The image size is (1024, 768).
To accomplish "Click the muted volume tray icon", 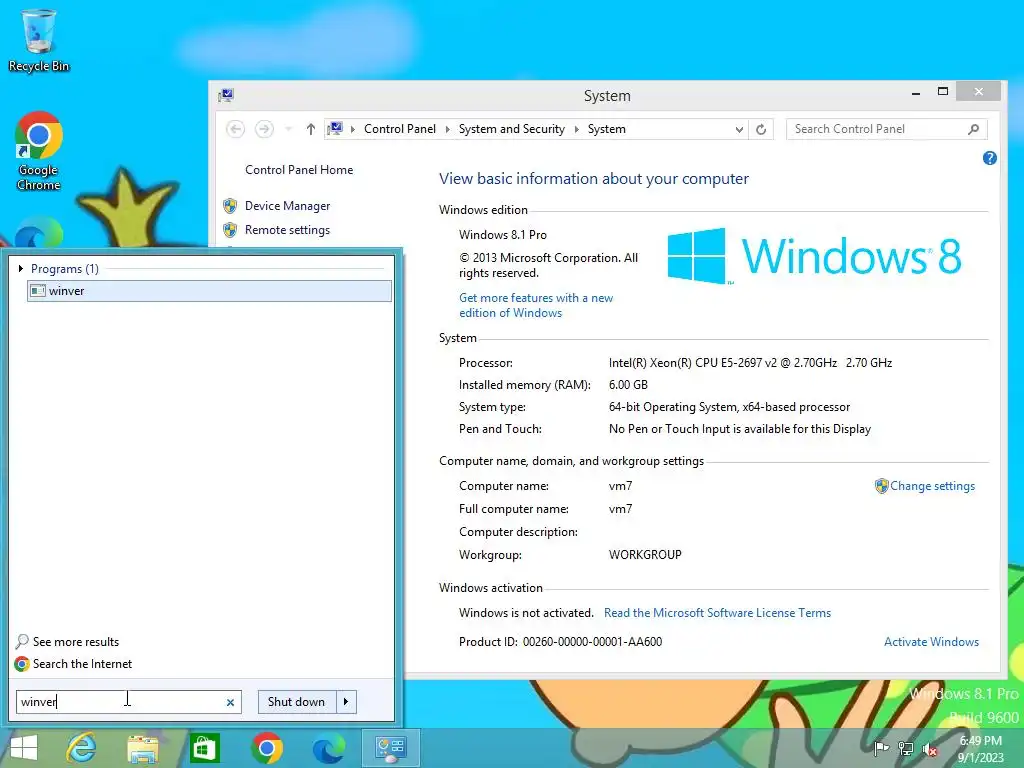I will 930,749.
